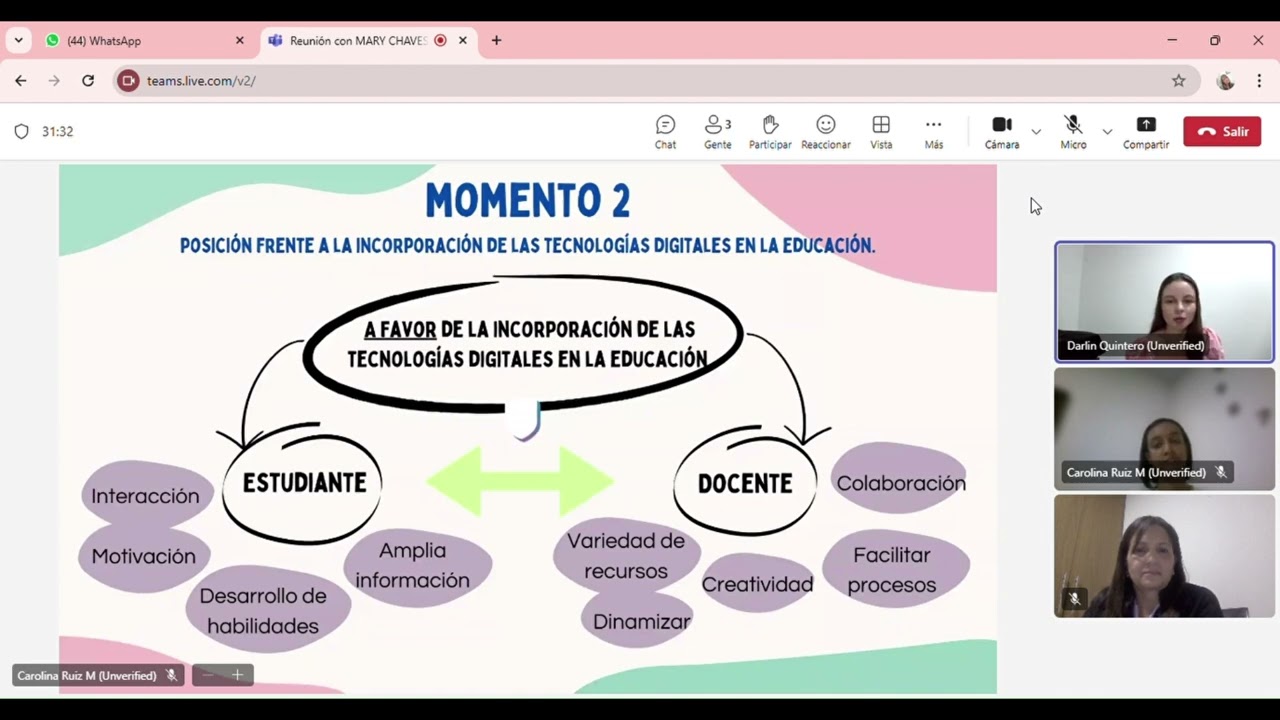Screen dimensions: 1280x720
Task: Select the third participant's video tile
Action: 1164,556
